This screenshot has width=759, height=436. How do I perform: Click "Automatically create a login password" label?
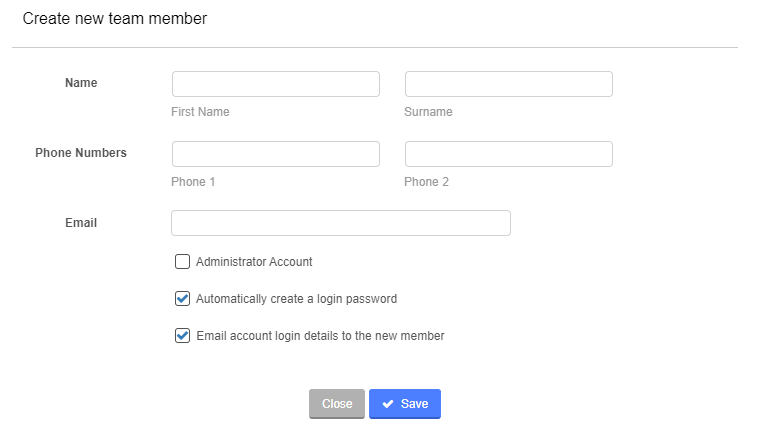point(296,299)
